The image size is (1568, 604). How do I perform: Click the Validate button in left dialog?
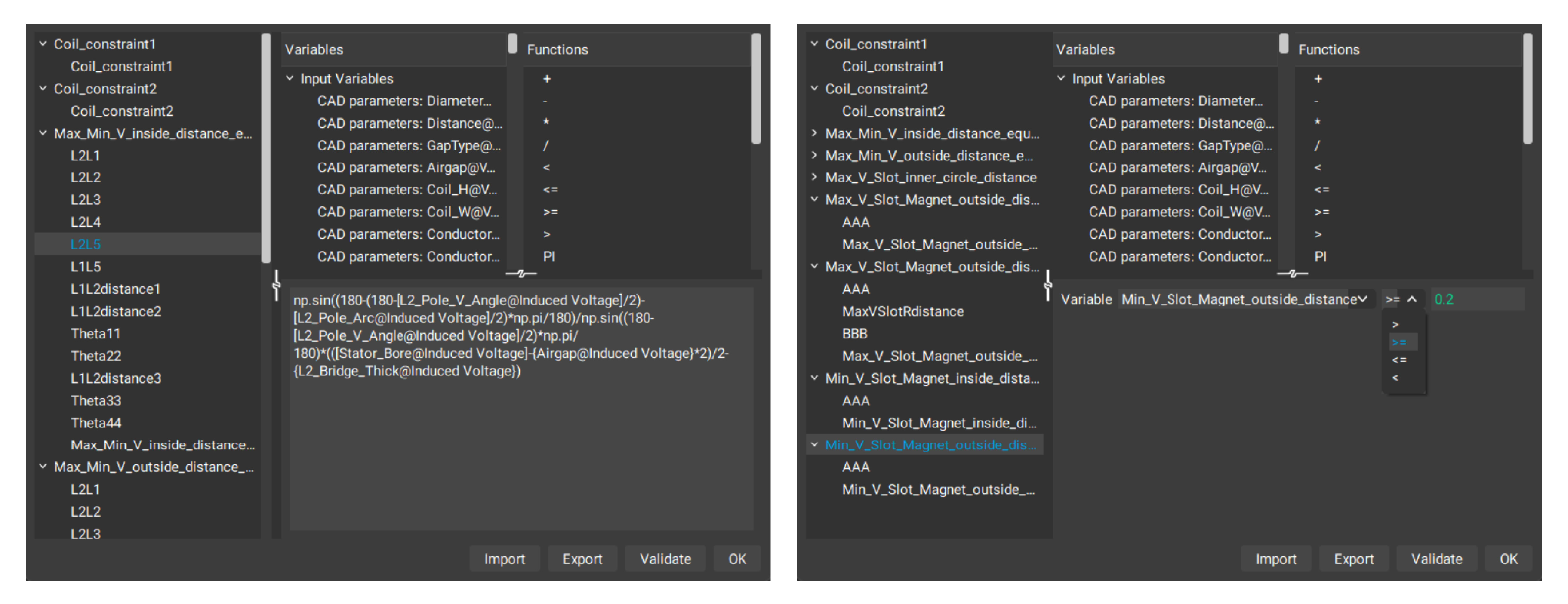pos(665,559)
